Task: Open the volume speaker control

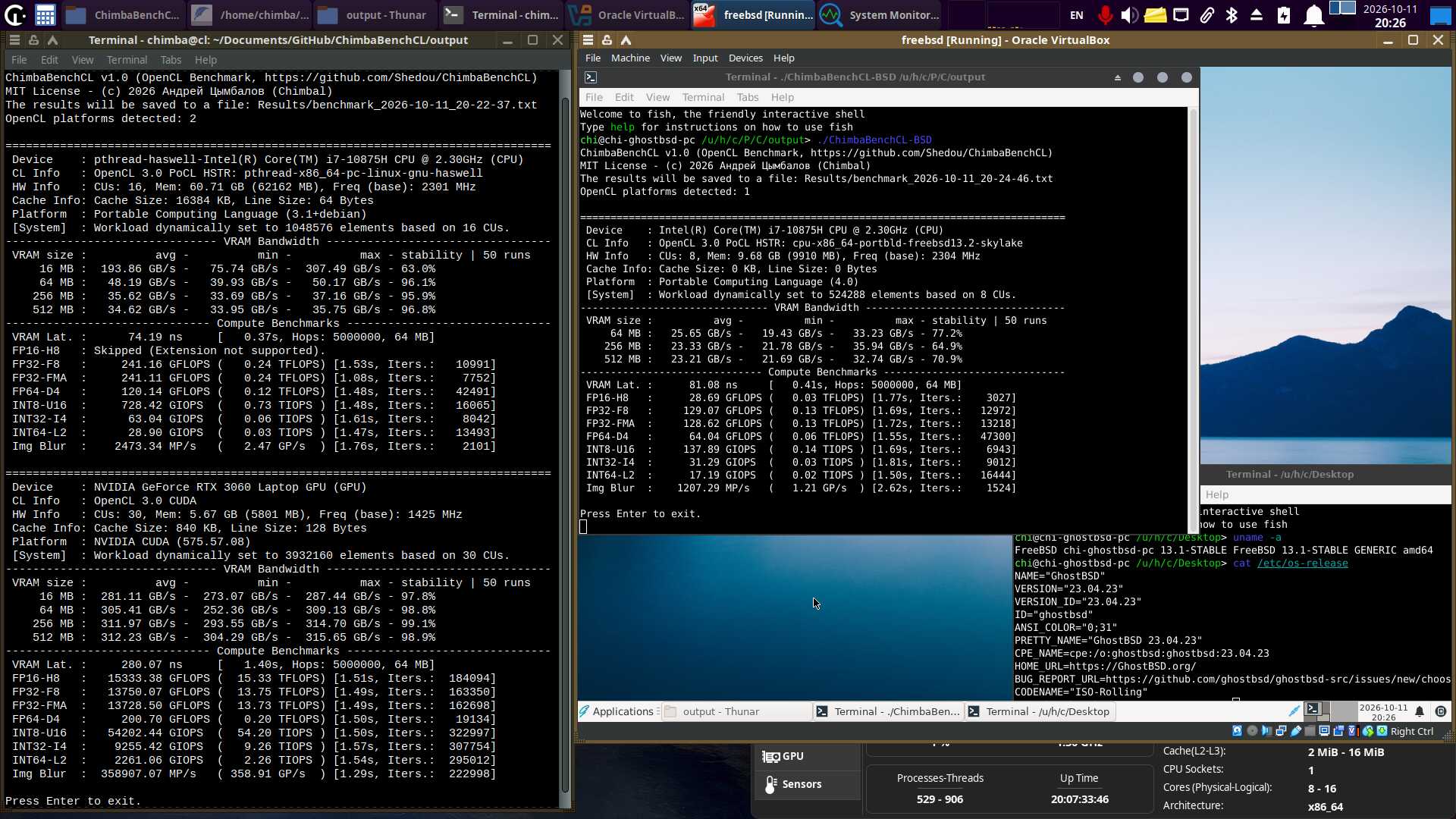Action: (x=1129, y=14)
